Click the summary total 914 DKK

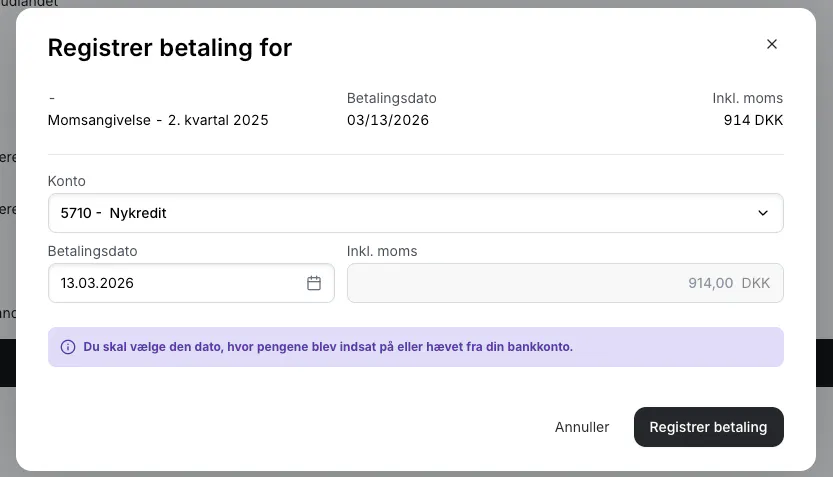(753, 120)
